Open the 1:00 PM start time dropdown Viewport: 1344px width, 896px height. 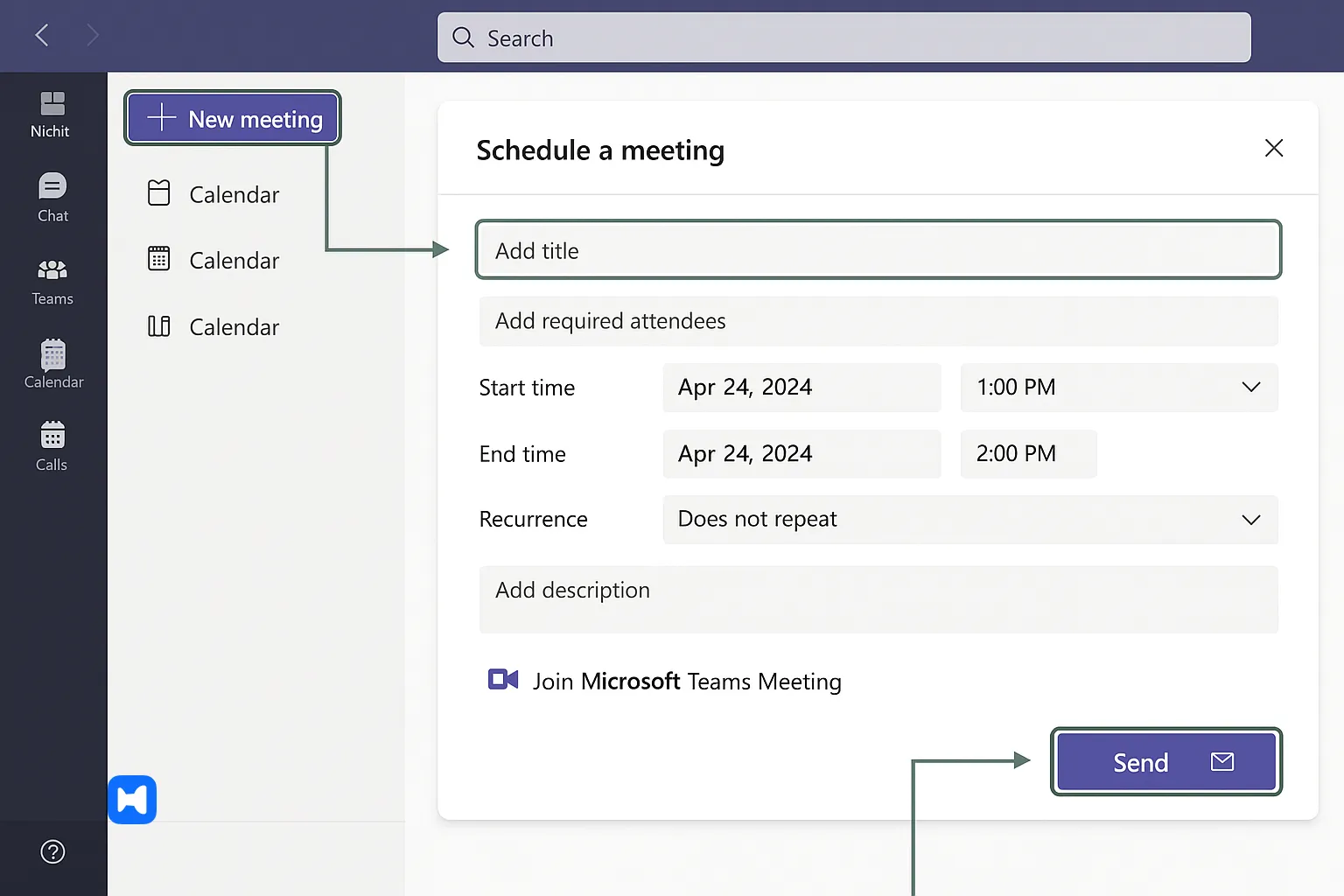(1251, 387)
